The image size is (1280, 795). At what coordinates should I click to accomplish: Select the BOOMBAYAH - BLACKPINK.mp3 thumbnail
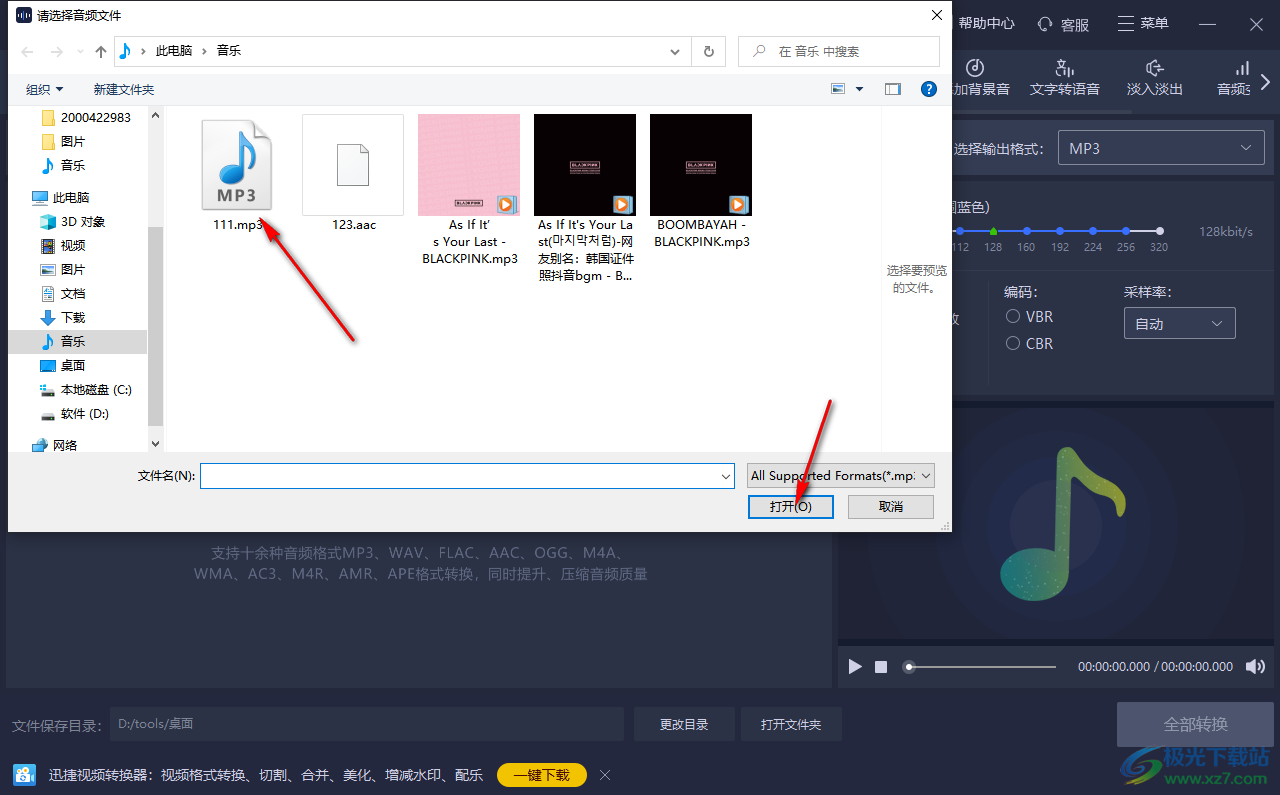pyautogui.click(x=701, y=165)
